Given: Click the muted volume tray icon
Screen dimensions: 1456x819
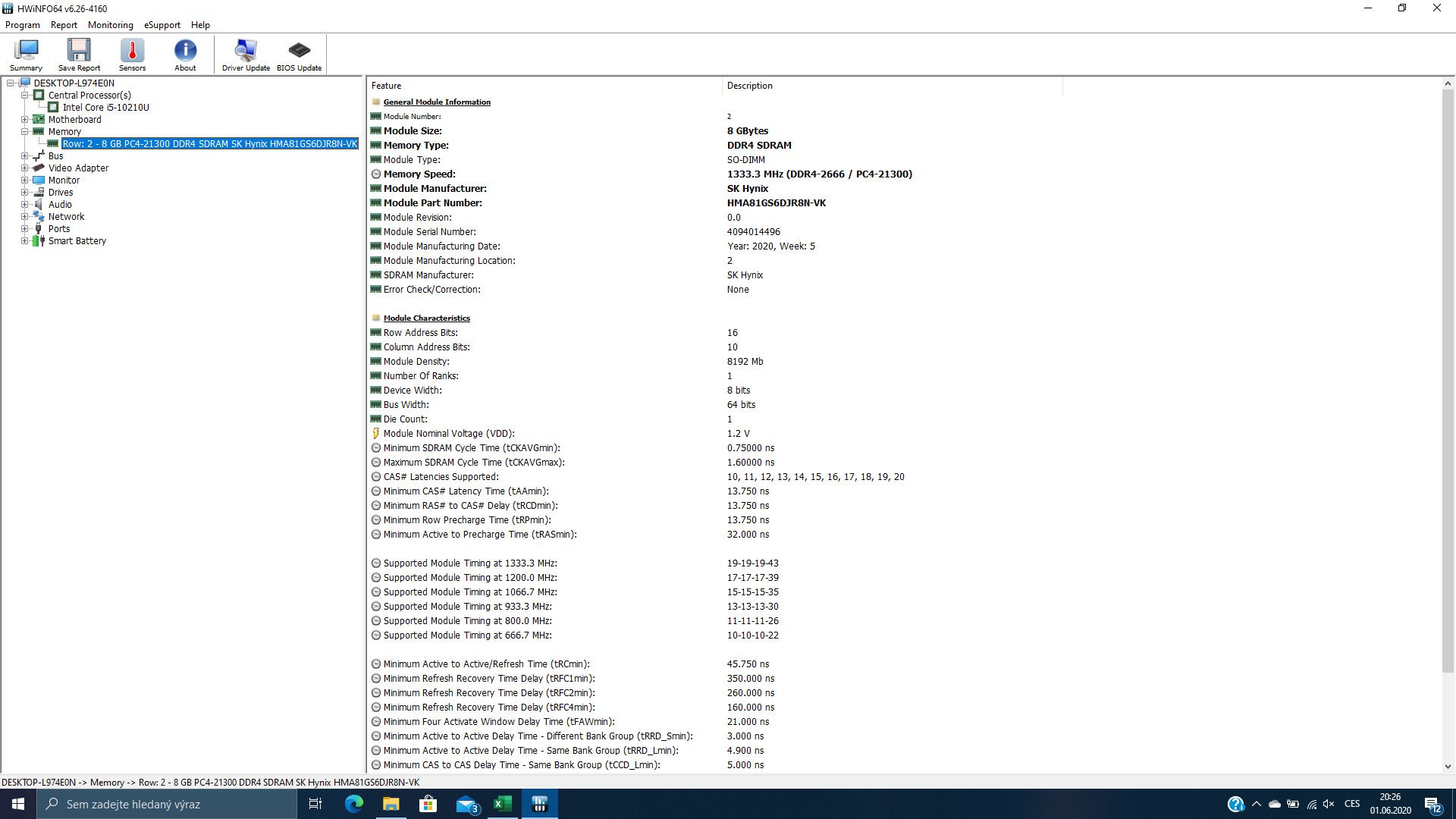Looking at the screenshot, I should click(x=1329, y=804).
